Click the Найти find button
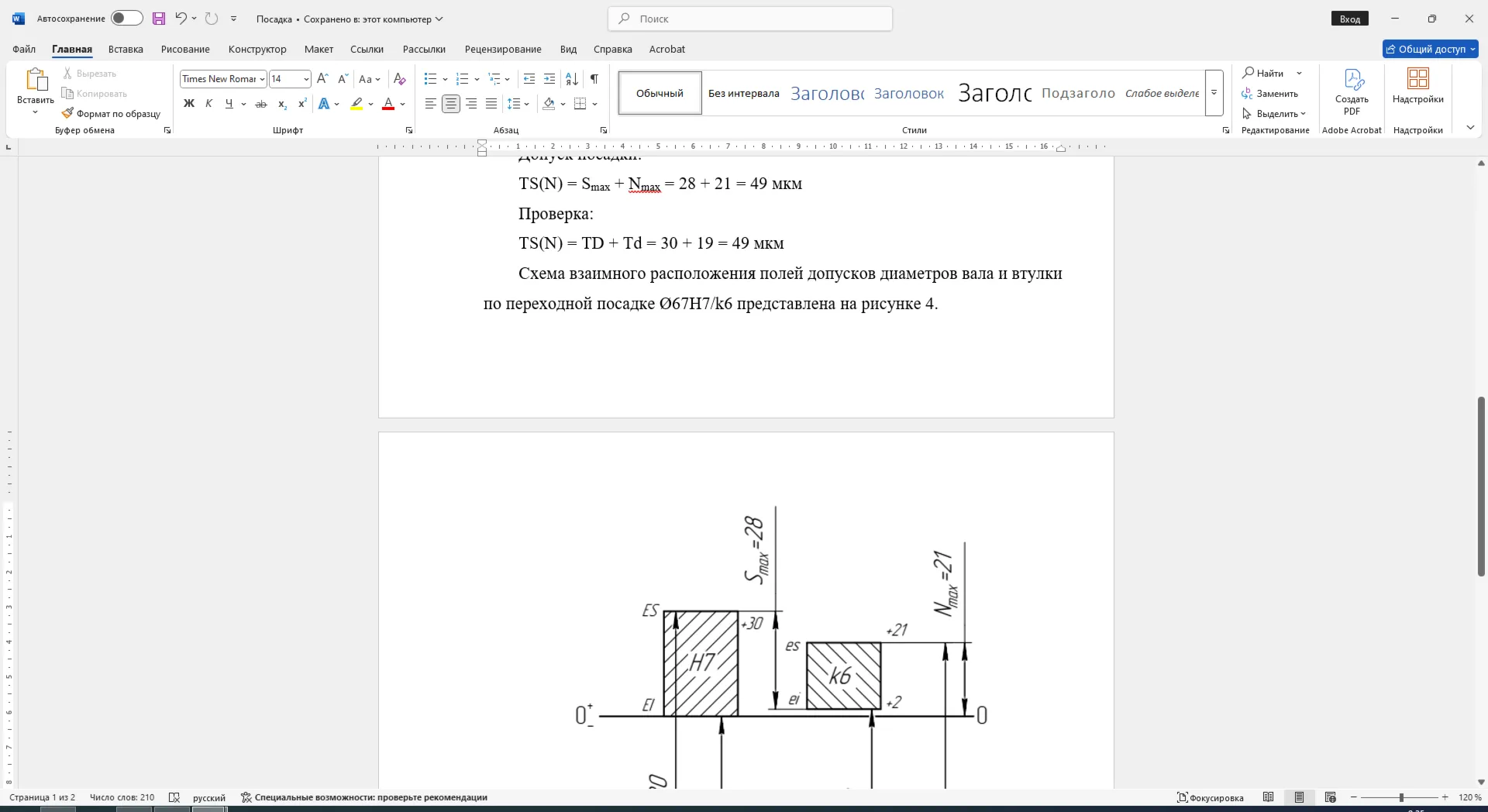Image resolution: width=1488 pixels, height=812 pixels. pyautogui.click(x=1263, y=73)
